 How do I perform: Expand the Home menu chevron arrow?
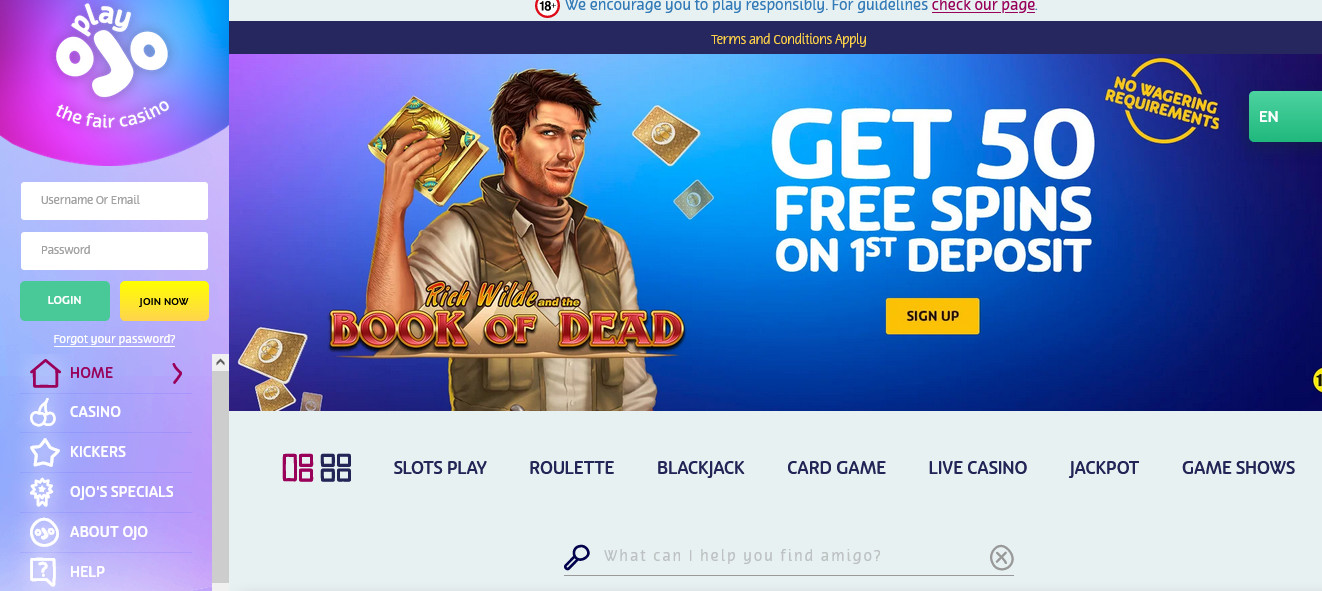pyautogui.click(x=177, y=373)
